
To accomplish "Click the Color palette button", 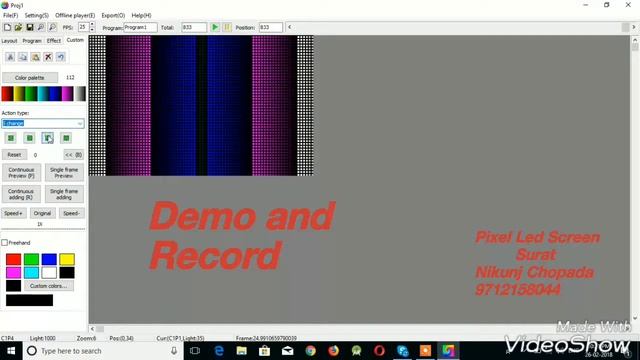I will pos(29,78).
